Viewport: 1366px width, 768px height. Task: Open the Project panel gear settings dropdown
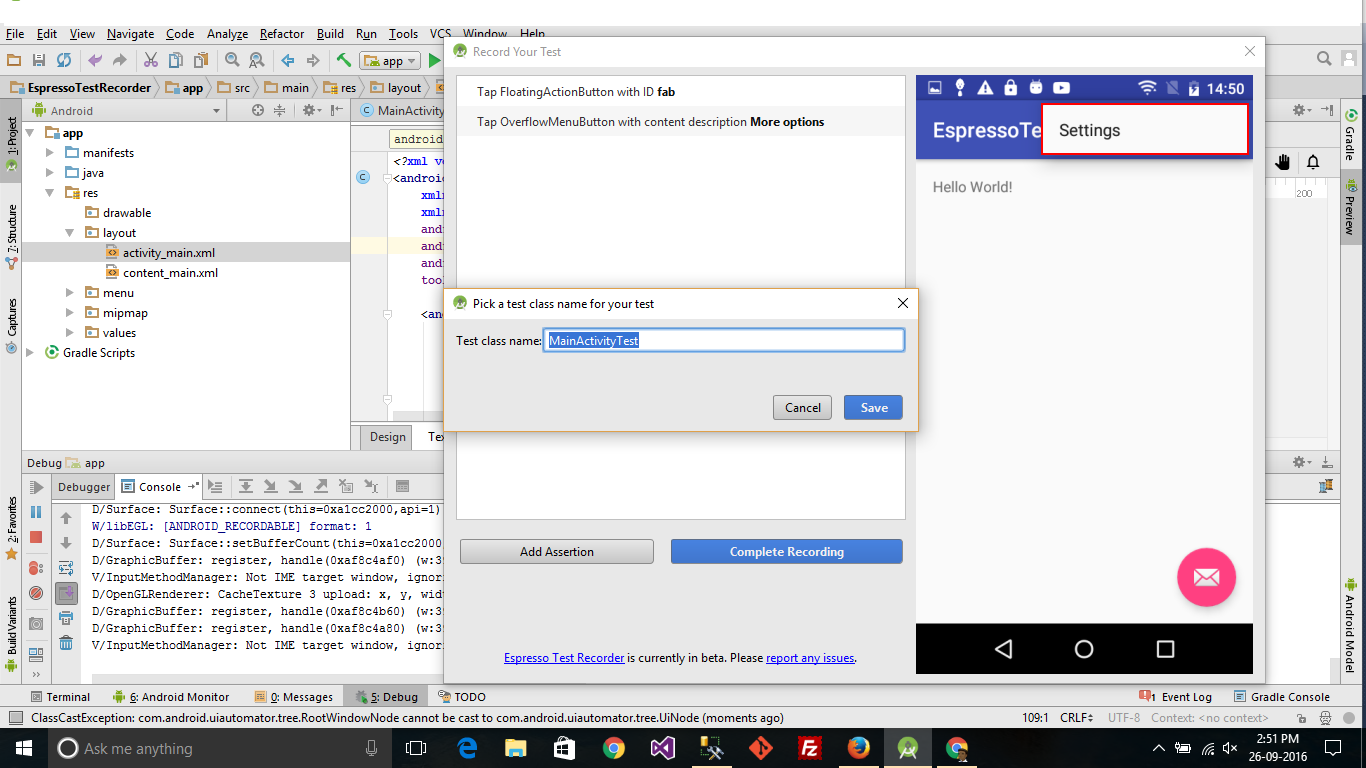pyautogui.click(x=312, y=111)
